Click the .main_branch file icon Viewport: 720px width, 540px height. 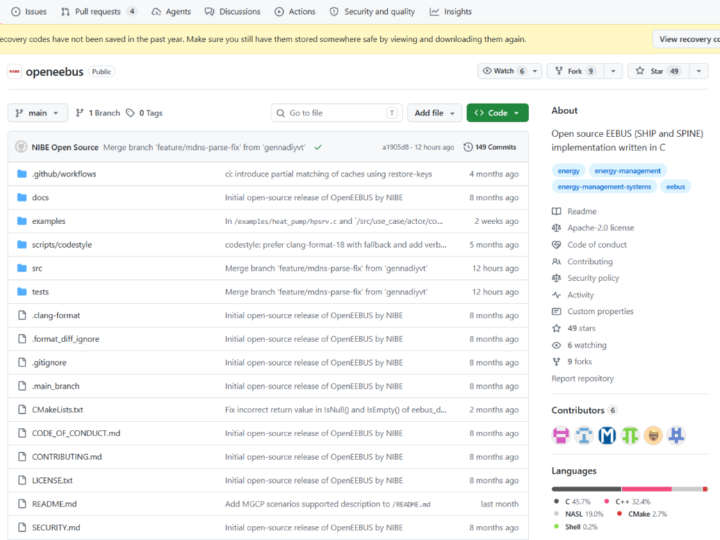(22, 386)
